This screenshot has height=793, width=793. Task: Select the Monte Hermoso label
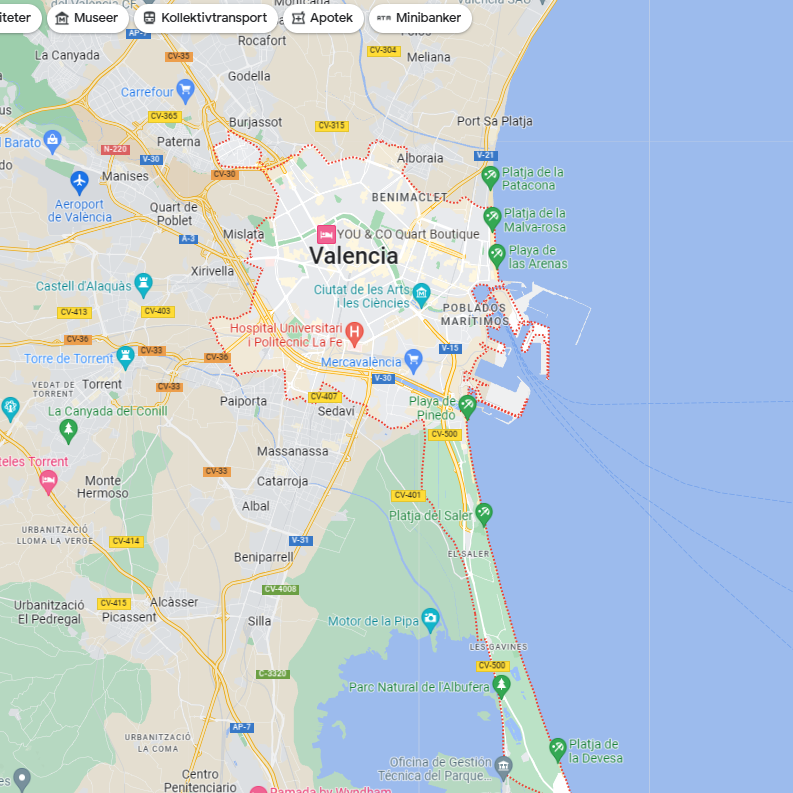pyautogui.click(x=103, y=487)
